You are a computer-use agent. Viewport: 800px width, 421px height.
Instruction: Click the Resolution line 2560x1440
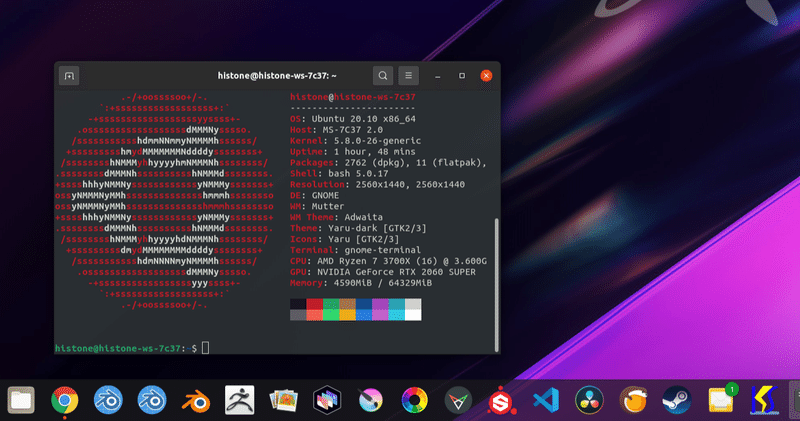coord(377,184)
